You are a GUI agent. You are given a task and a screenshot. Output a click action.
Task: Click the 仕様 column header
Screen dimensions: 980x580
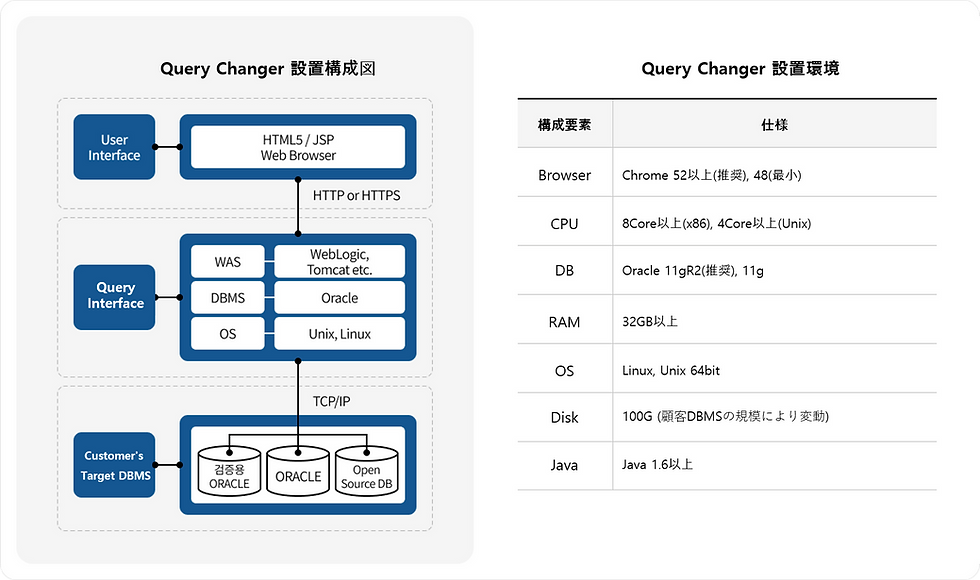(x=774, y=124)
